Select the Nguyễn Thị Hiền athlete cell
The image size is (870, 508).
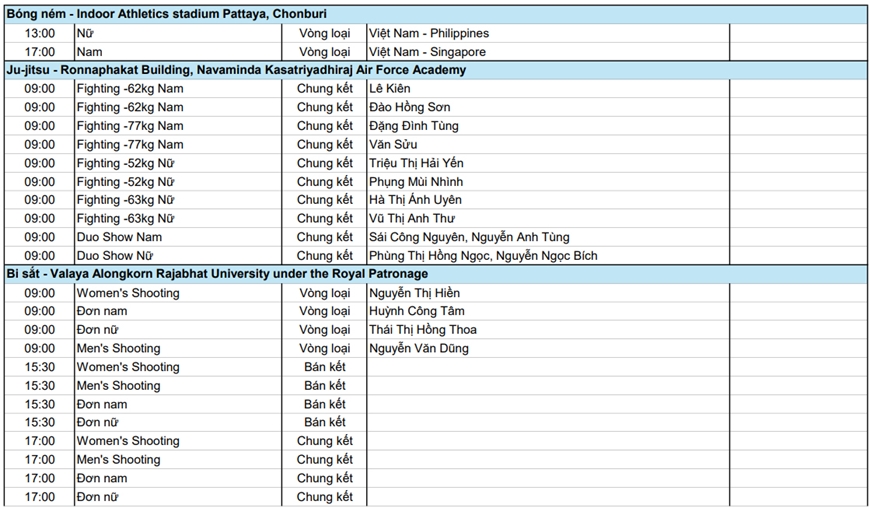point(412,293)
